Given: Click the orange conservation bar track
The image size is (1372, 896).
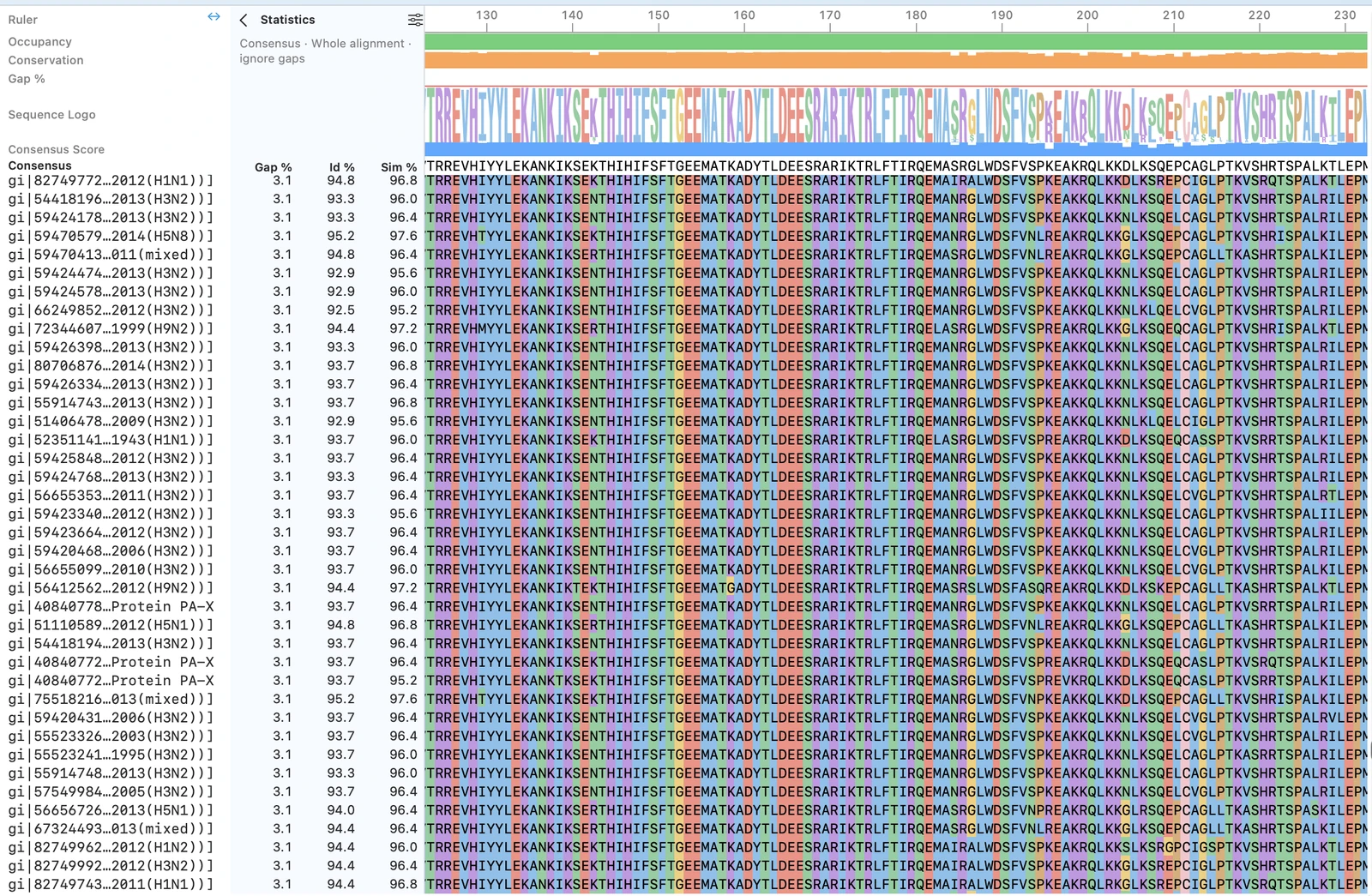Looking at the screenshot, I should (895, 60).
